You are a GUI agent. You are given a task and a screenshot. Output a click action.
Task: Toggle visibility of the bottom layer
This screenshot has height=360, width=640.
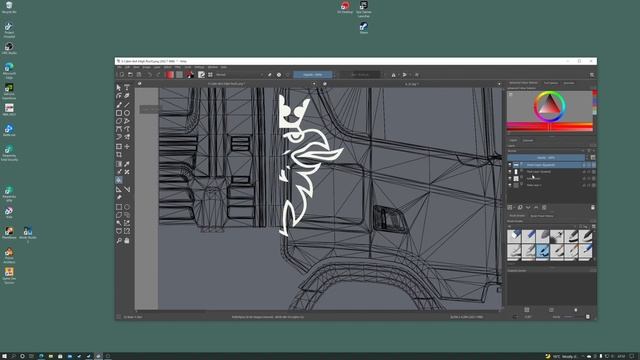[510, 185]
